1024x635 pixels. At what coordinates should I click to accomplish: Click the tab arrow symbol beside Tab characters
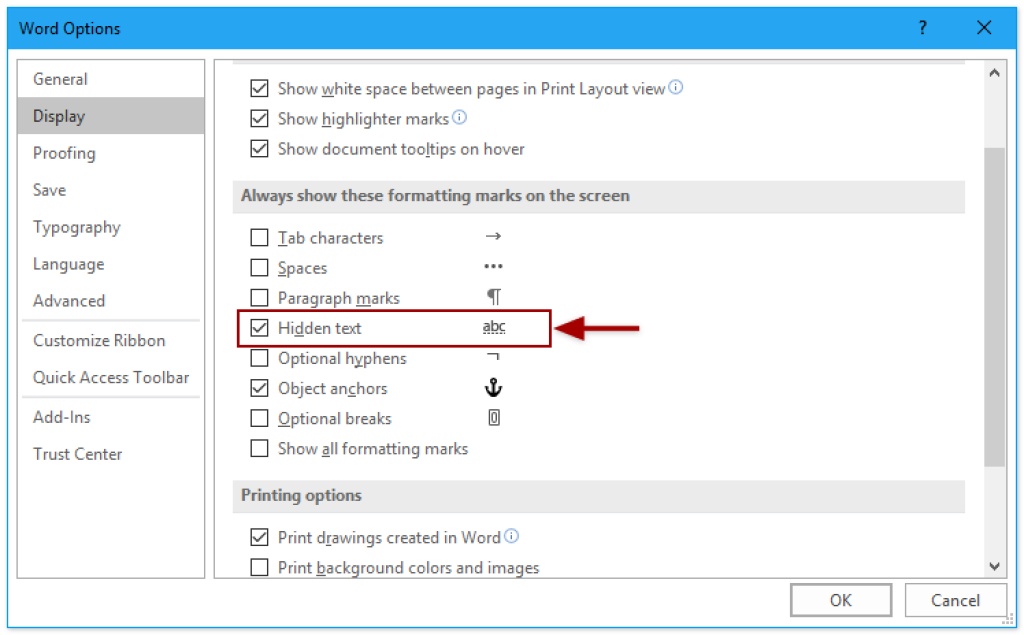(x=493, y=237)
